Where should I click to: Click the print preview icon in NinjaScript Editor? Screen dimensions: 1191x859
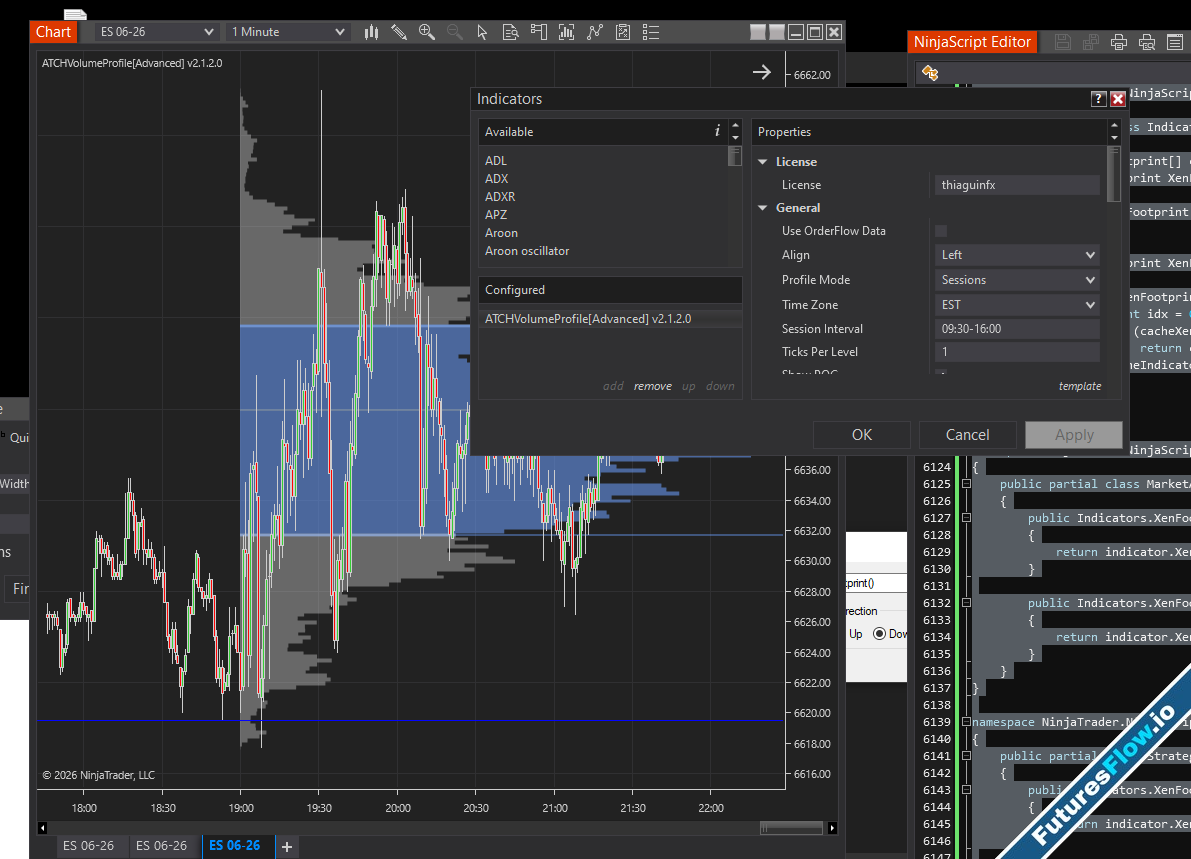pyautogui.click(x=1147, y=42)
